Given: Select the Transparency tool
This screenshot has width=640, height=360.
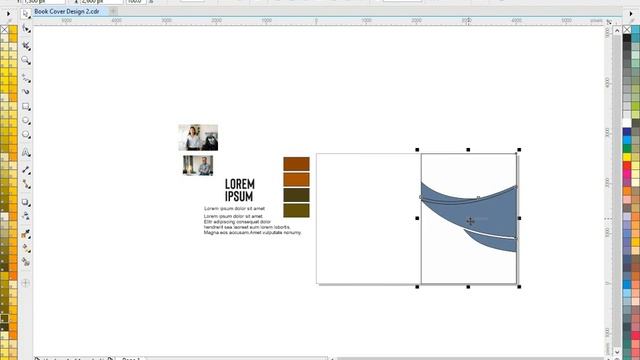Looking at the screenshot, I should (x=26, y=216).
